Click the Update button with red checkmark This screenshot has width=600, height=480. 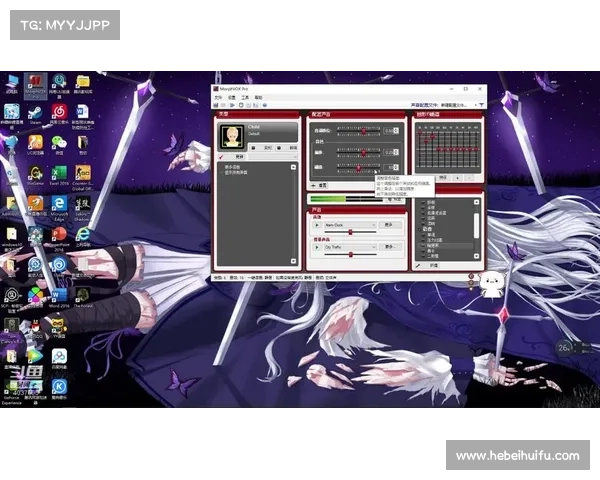click(233, 157)
